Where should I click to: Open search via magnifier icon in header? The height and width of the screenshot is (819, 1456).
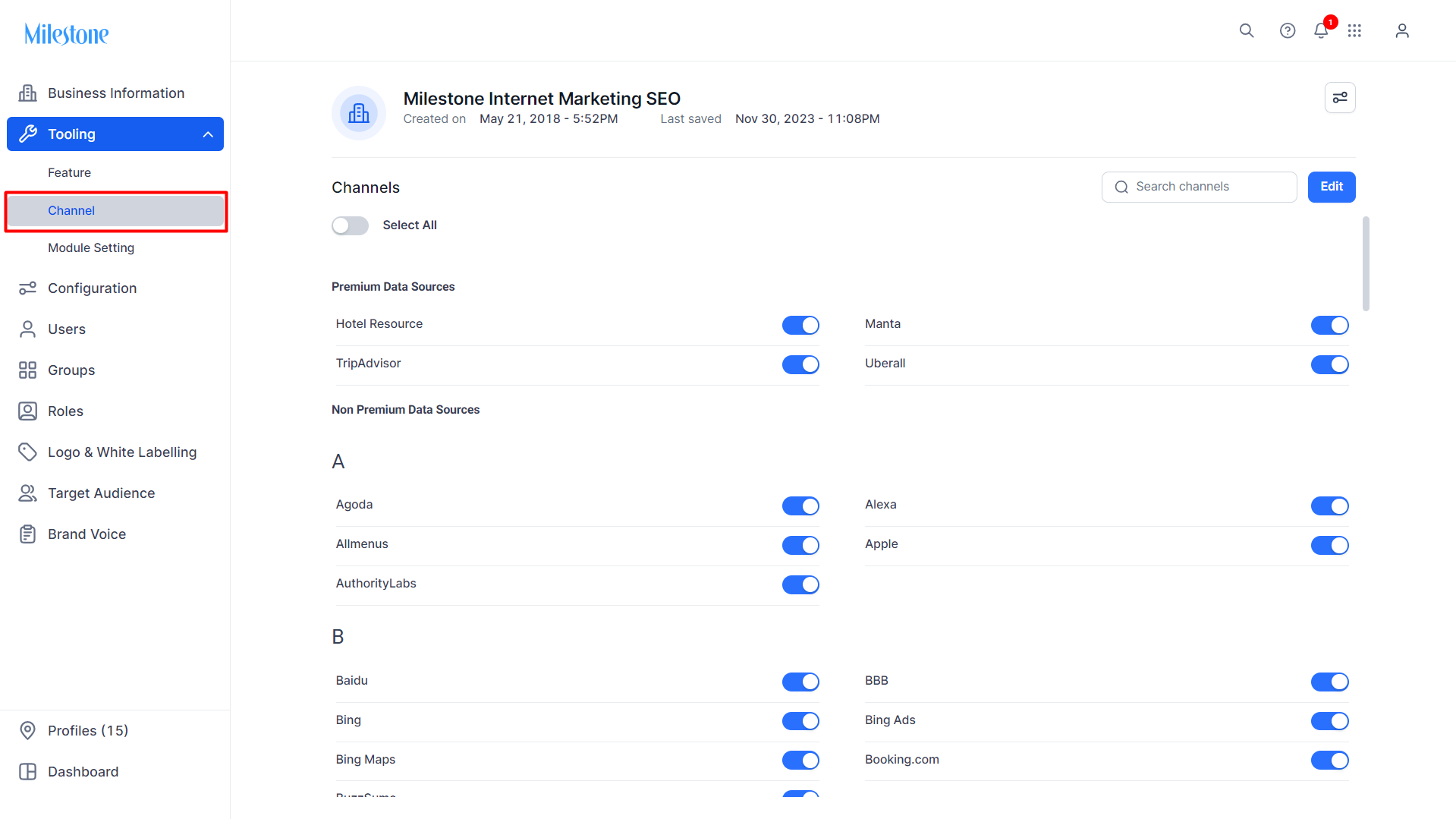(x=1247, y=30)
